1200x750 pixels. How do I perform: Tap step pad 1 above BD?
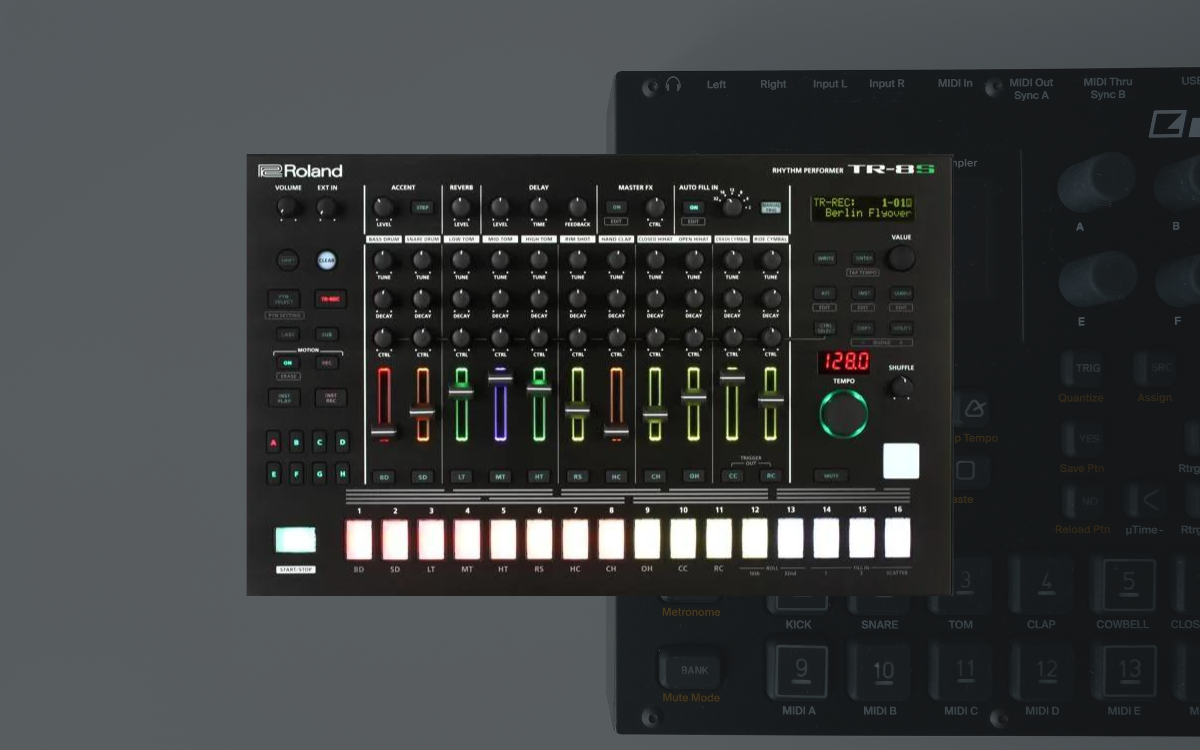[x=359, y=539]
